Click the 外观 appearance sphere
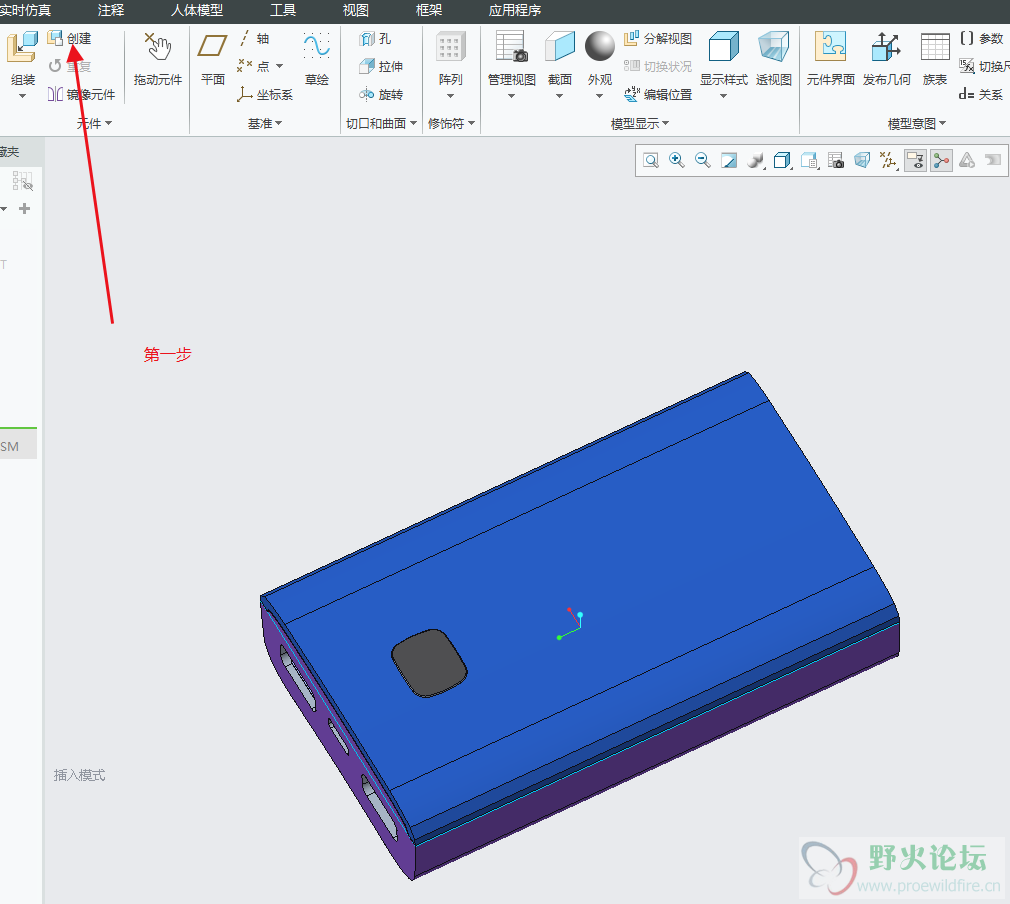1010x904 pixels. click(x=600, y=46)
